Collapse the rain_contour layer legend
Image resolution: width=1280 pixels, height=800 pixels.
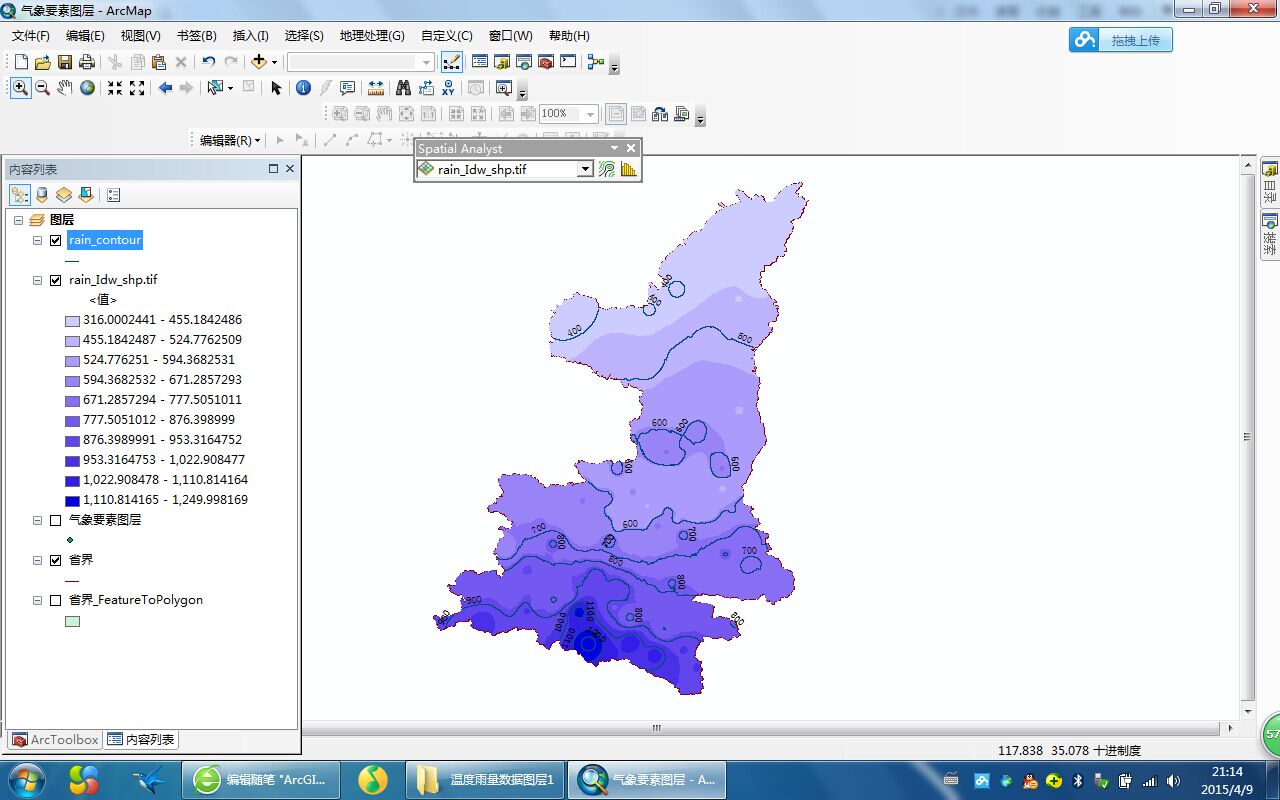tap(38, 240)
